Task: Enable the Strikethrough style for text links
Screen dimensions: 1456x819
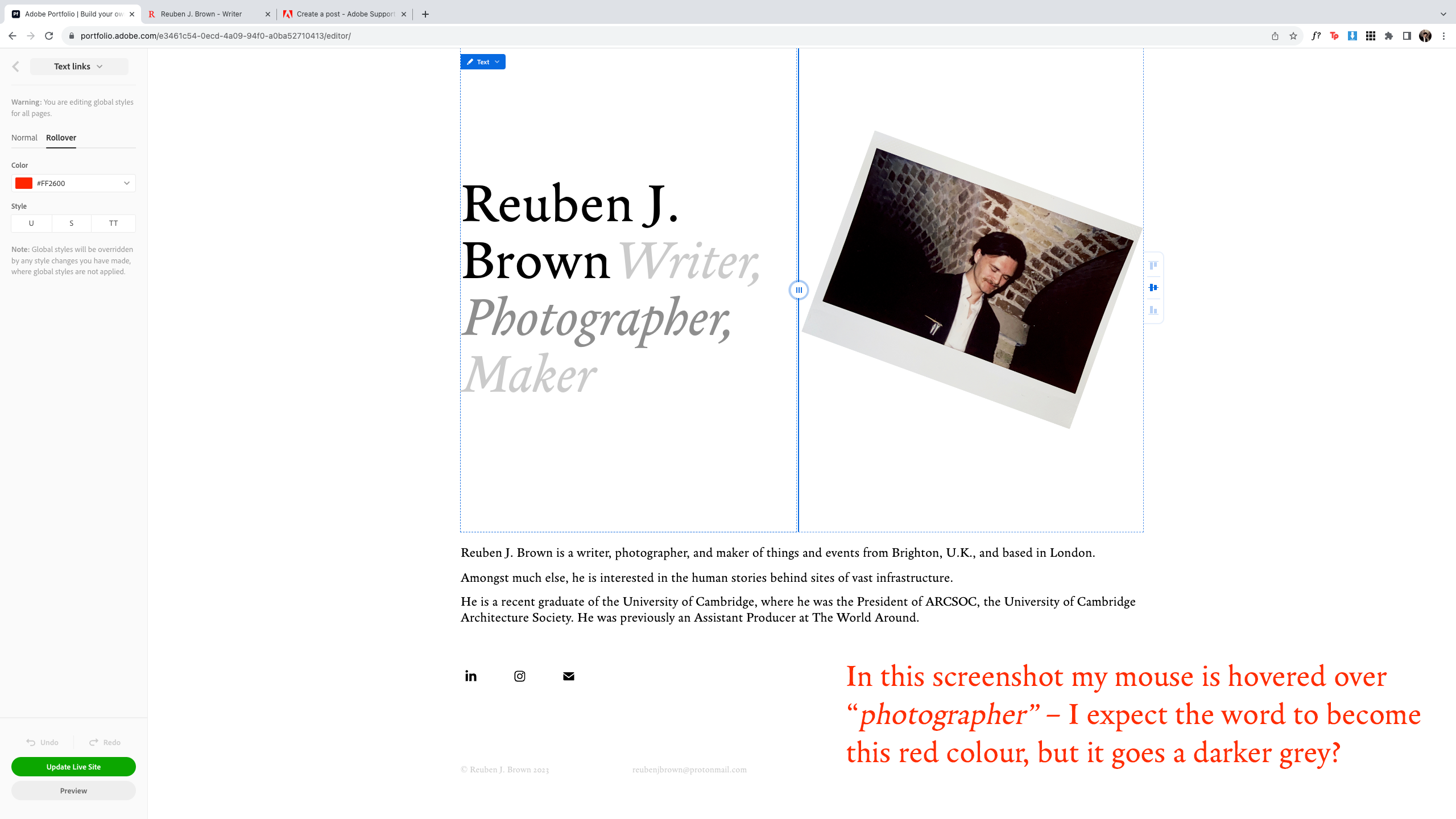Action: click(x=72, y=223)
